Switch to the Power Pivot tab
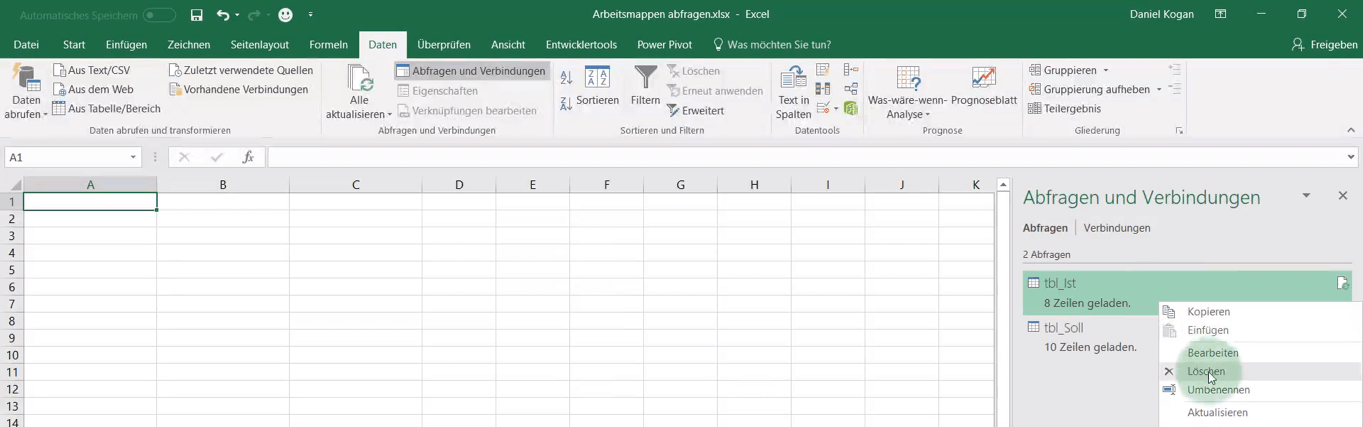The height and width of the screenshot is (427, 1363). [665, 44]
